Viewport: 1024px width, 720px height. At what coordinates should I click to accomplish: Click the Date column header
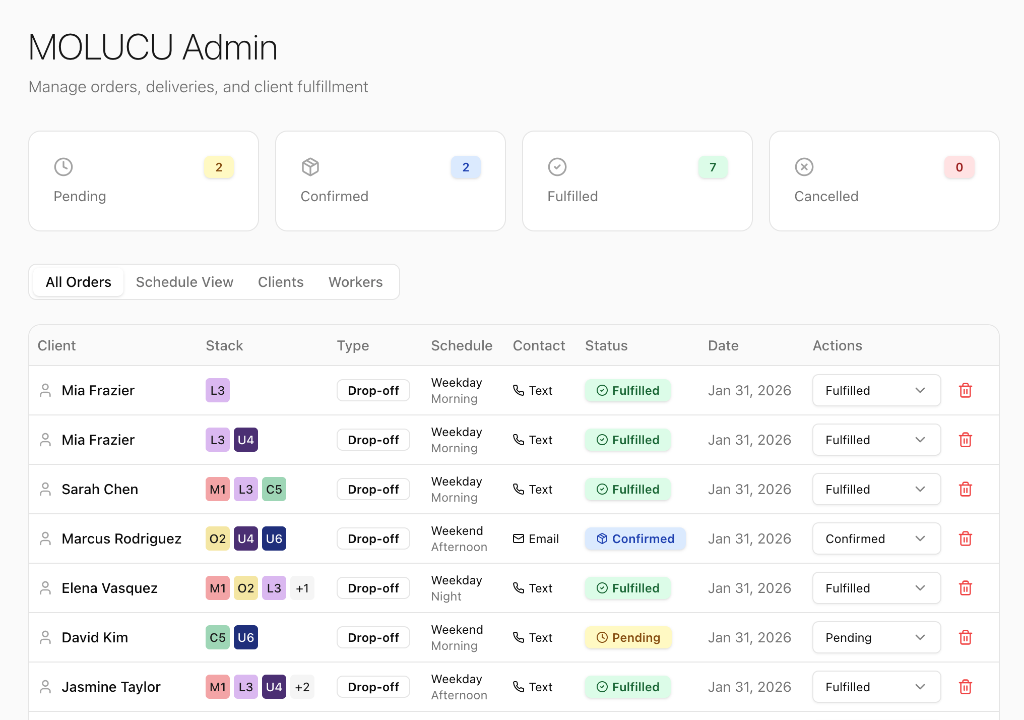(x=723, y=346)
